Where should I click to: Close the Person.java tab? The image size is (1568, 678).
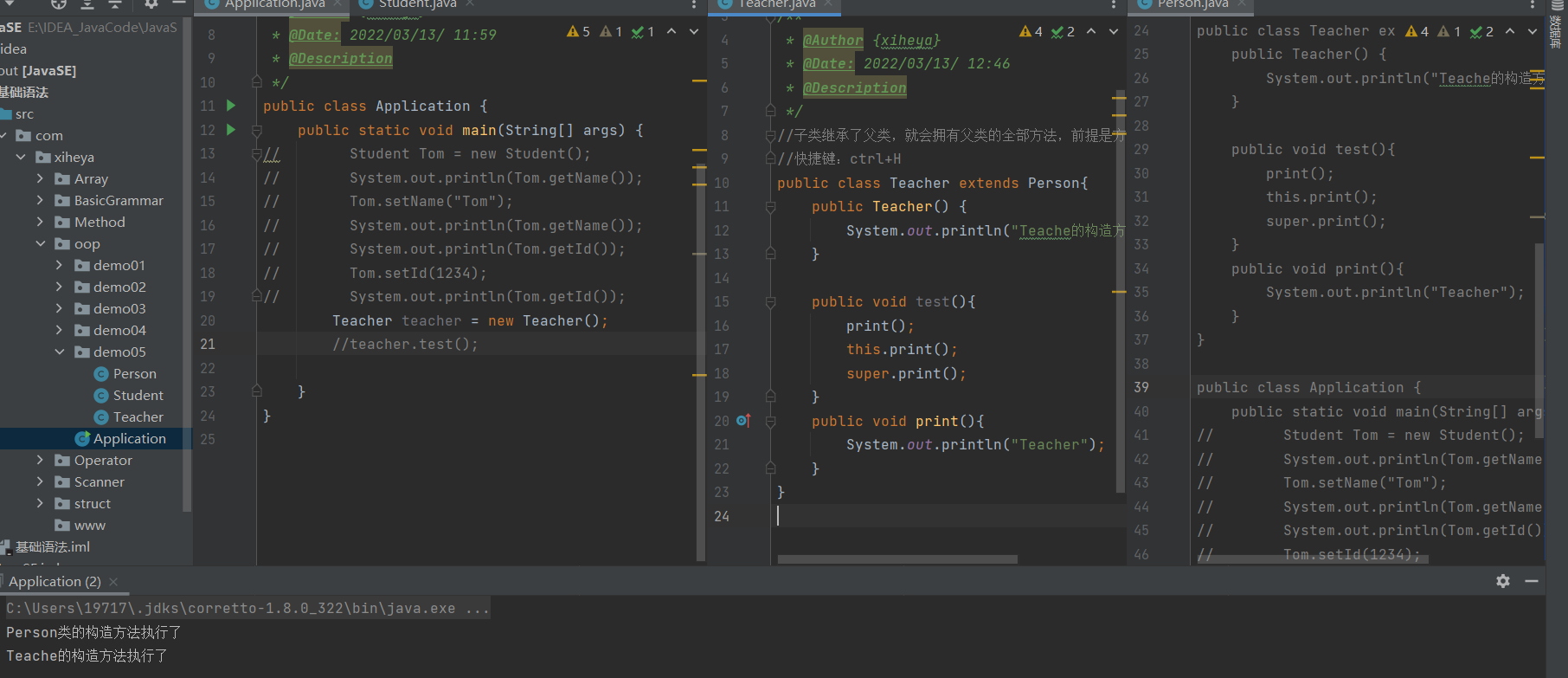1243,3
